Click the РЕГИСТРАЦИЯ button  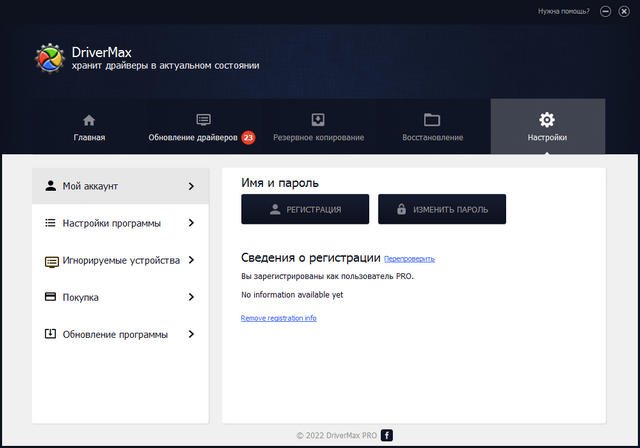[x=305, y=209]
